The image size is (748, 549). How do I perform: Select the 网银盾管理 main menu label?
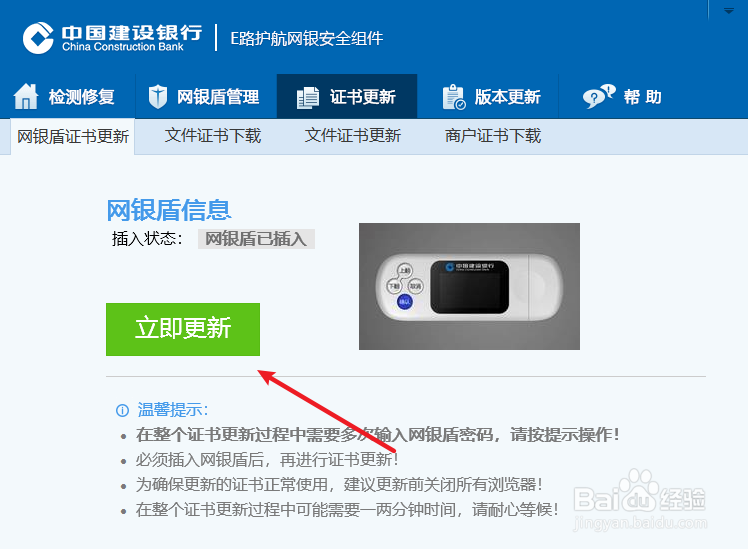tap(218, 97)
